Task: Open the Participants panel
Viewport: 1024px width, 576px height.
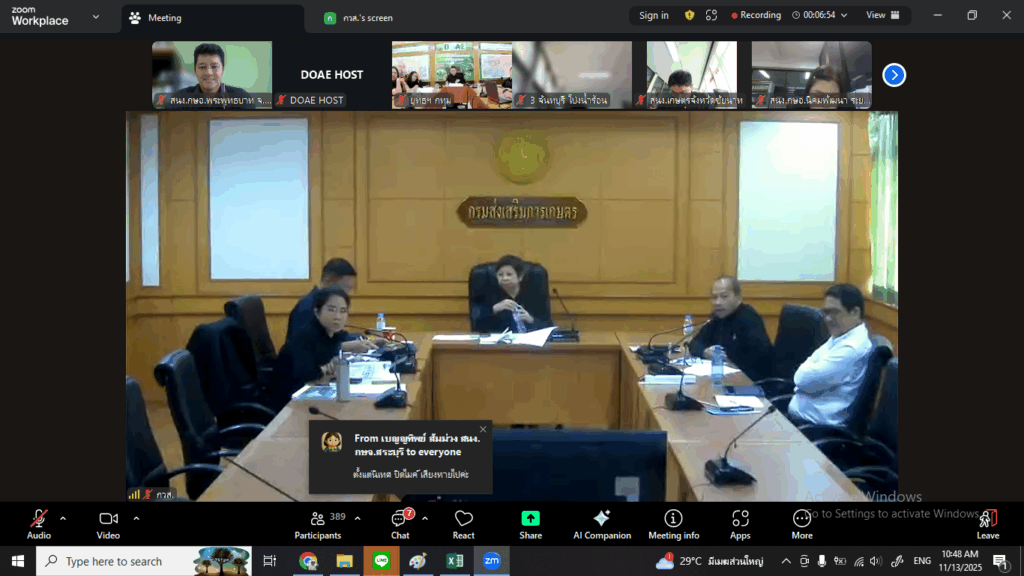Action: coord(318,519)
